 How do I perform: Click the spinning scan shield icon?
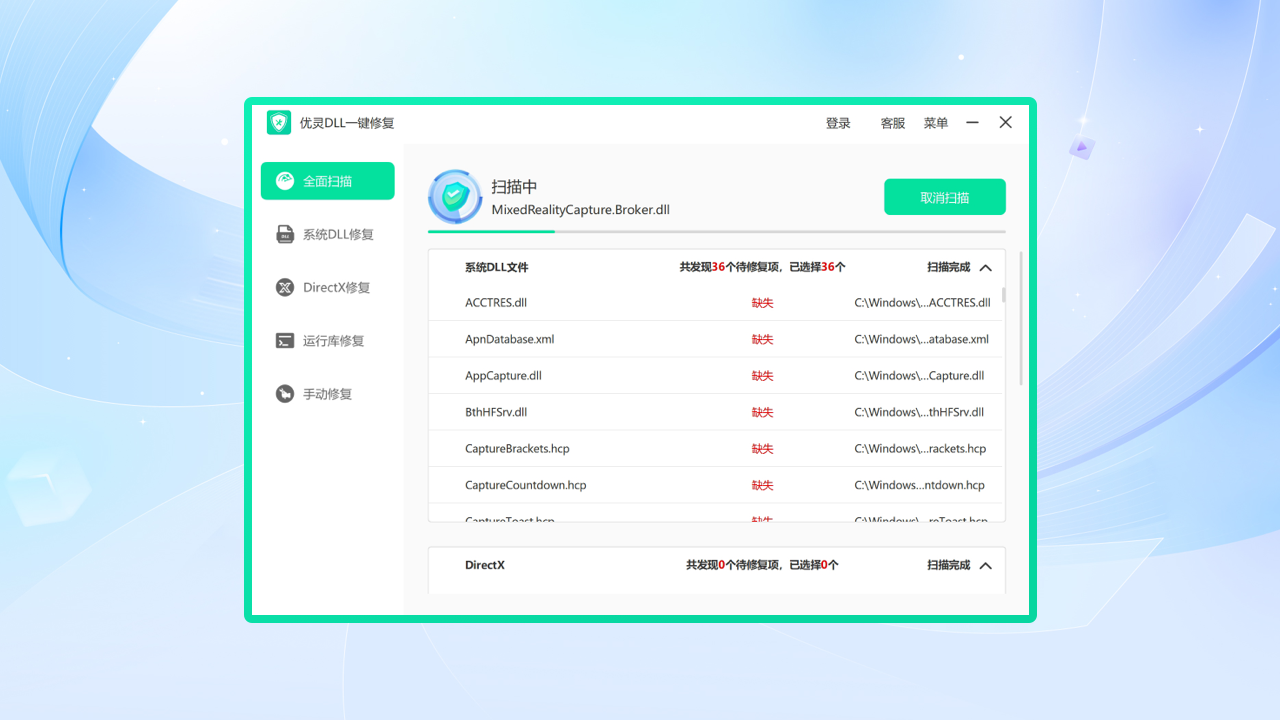(455, 197)
